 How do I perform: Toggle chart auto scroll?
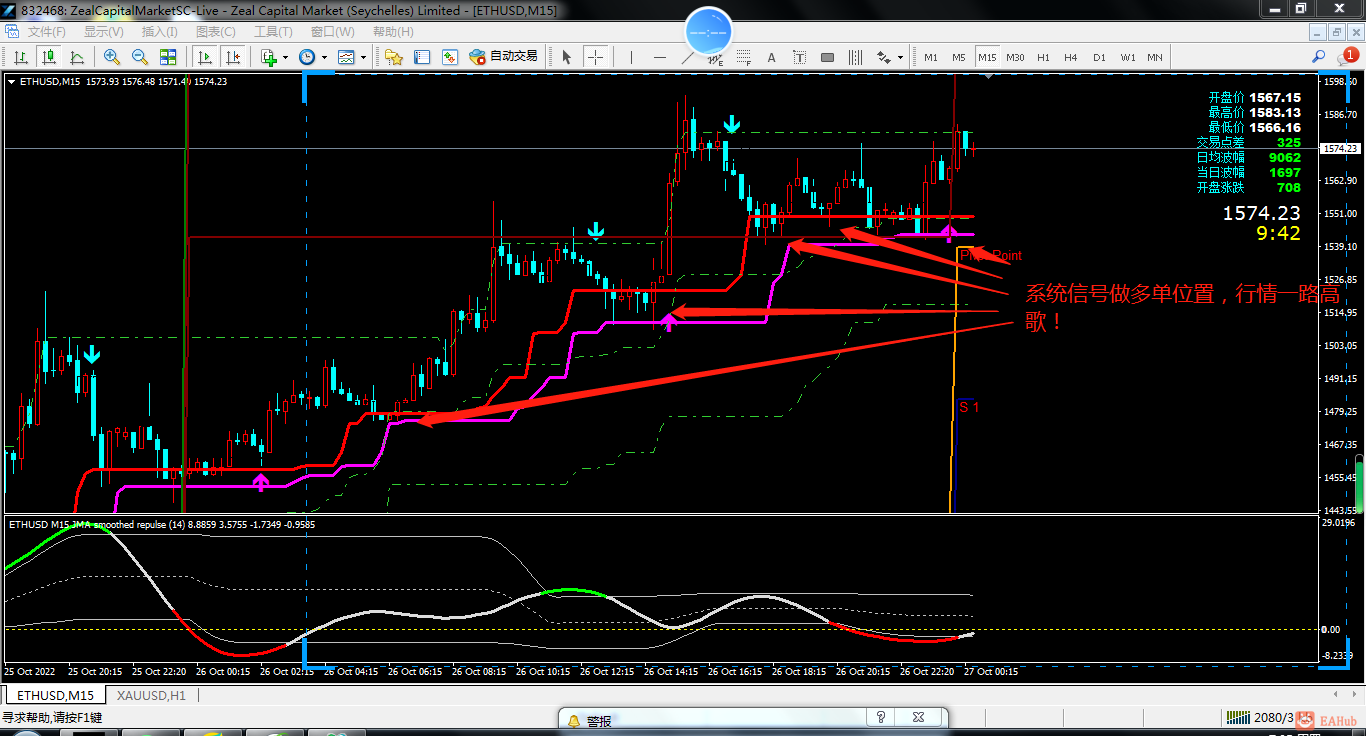tap(205, 57)
